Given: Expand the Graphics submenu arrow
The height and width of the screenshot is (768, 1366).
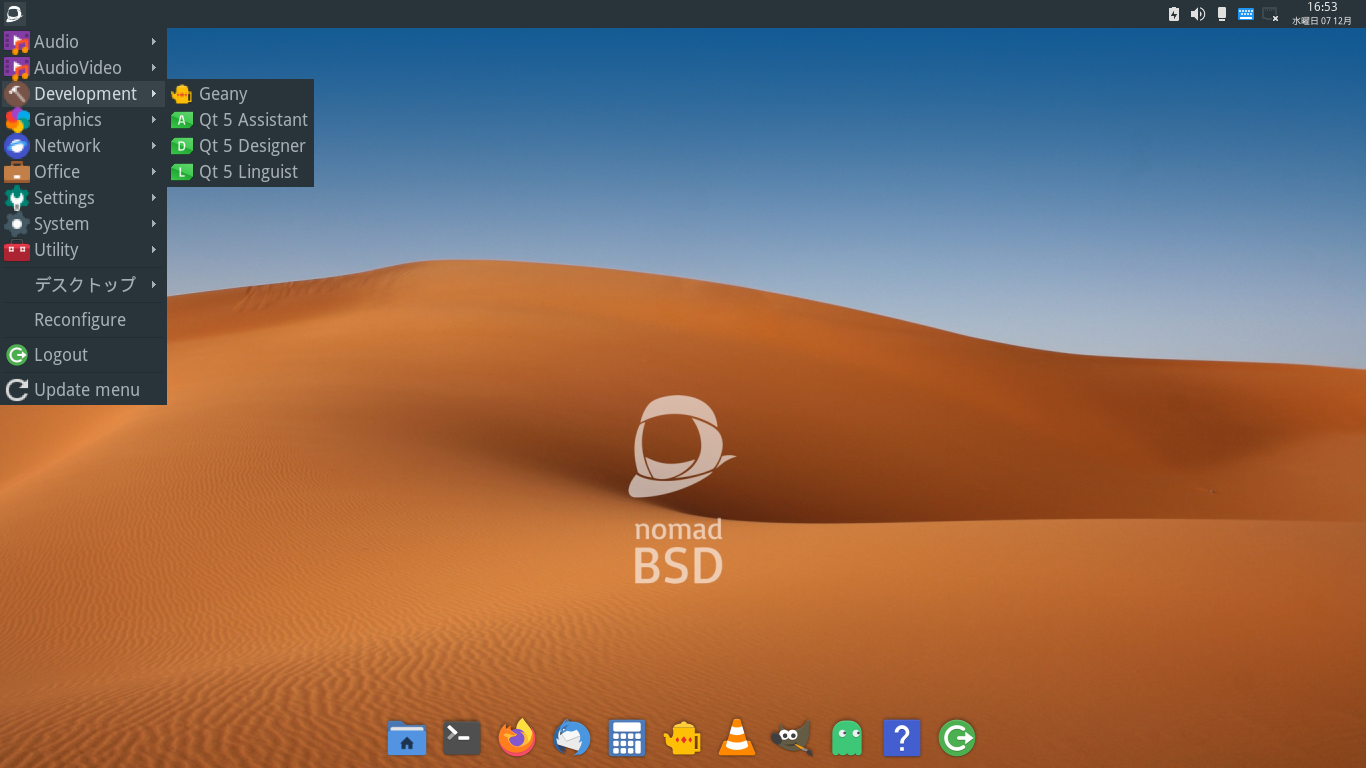Looking at the screenshot, I should 154,119.
